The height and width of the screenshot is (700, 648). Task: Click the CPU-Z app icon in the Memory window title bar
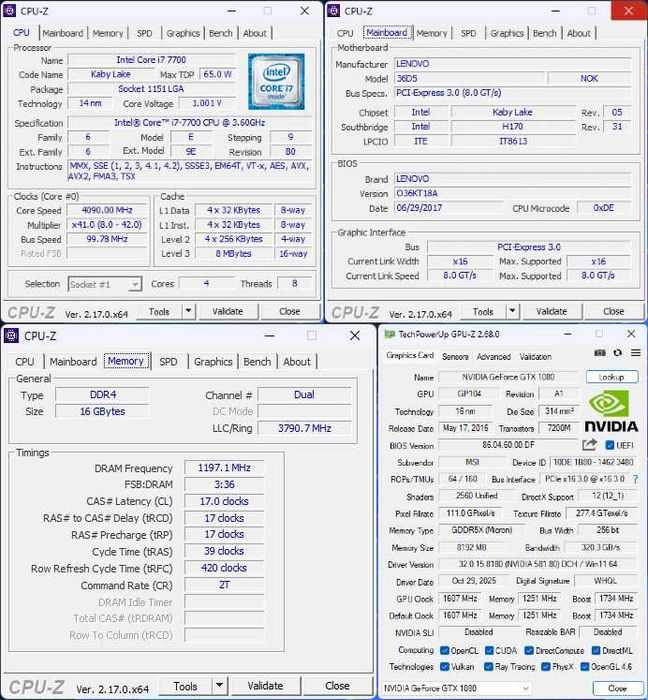click(11, 336)
